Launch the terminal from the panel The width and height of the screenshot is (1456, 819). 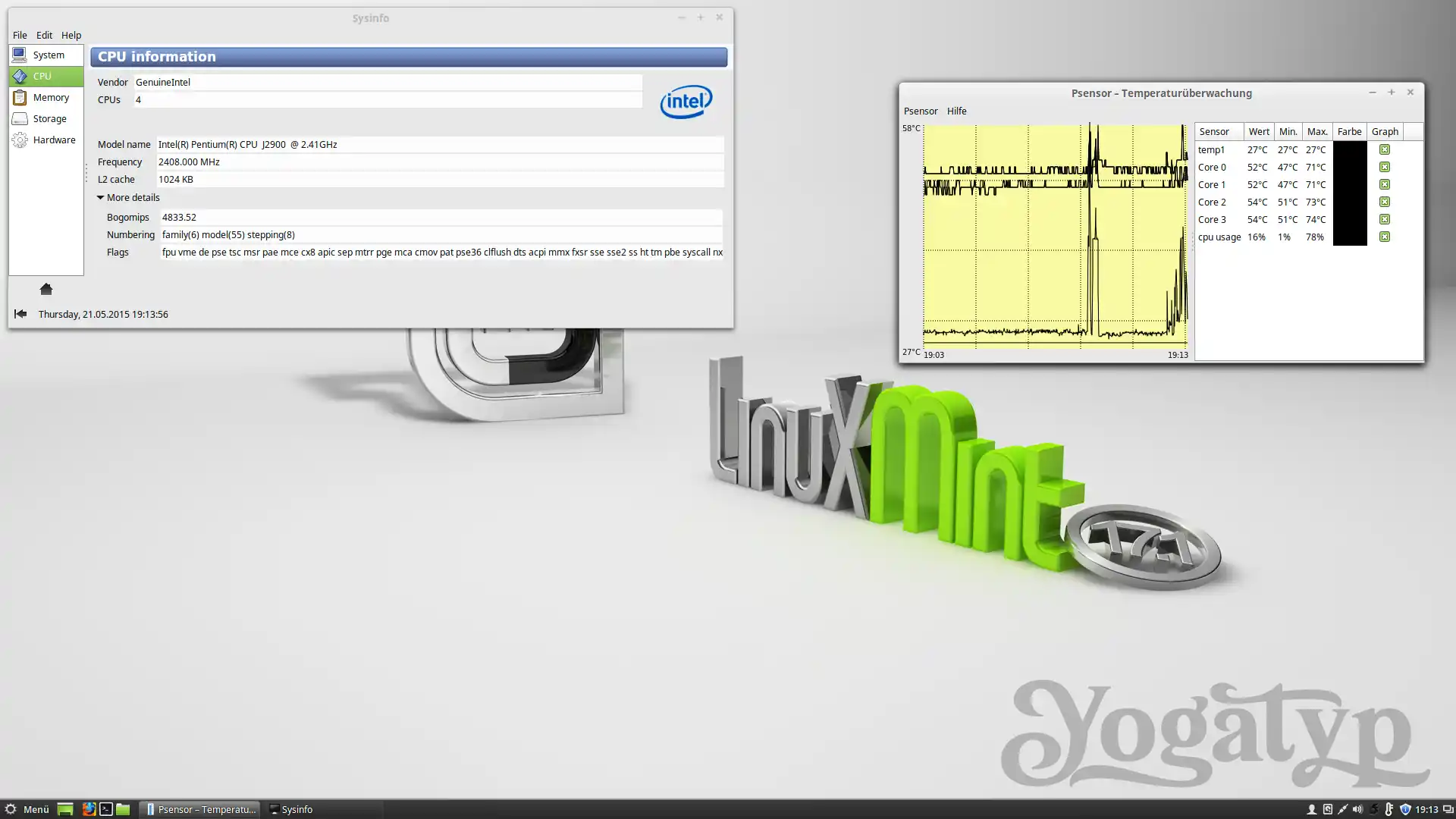click(x=106, y=809)
